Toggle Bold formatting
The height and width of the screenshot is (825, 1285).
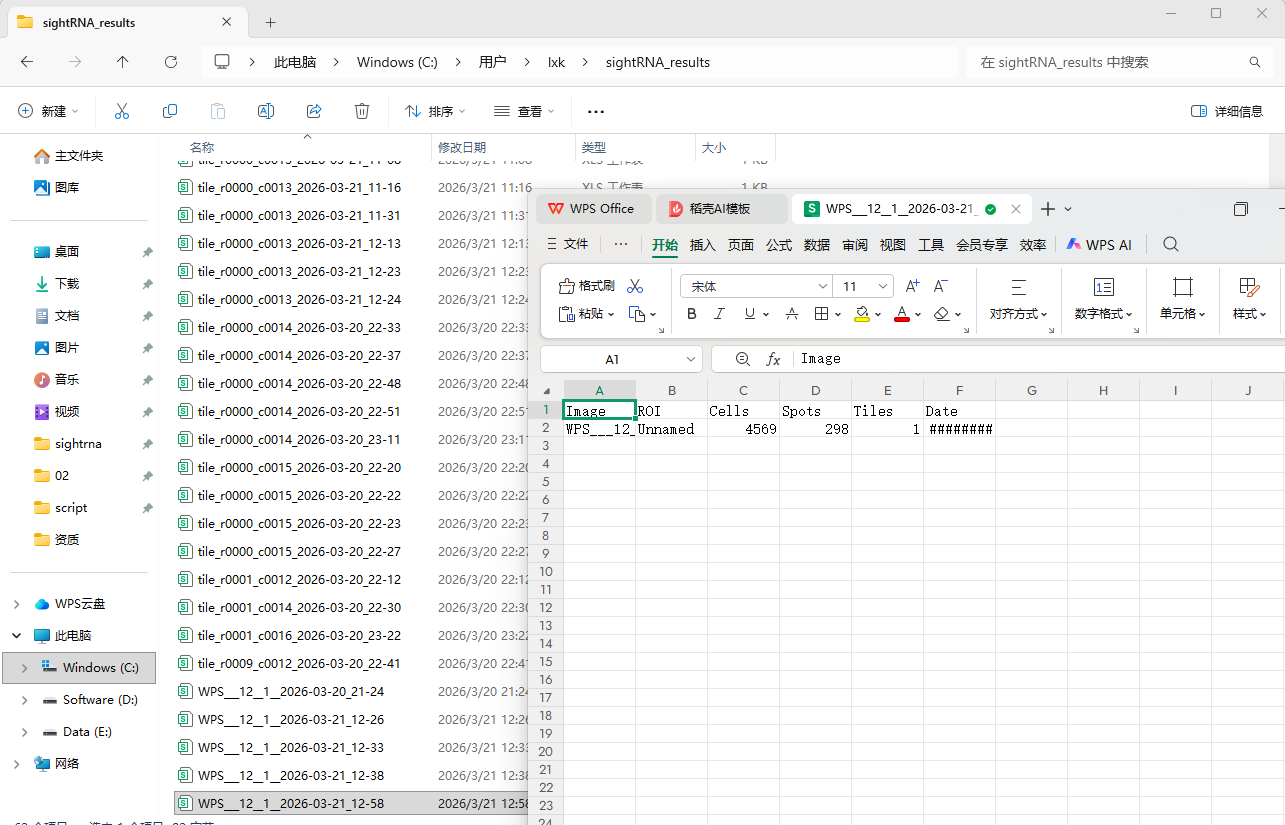[x=691, y=313]
